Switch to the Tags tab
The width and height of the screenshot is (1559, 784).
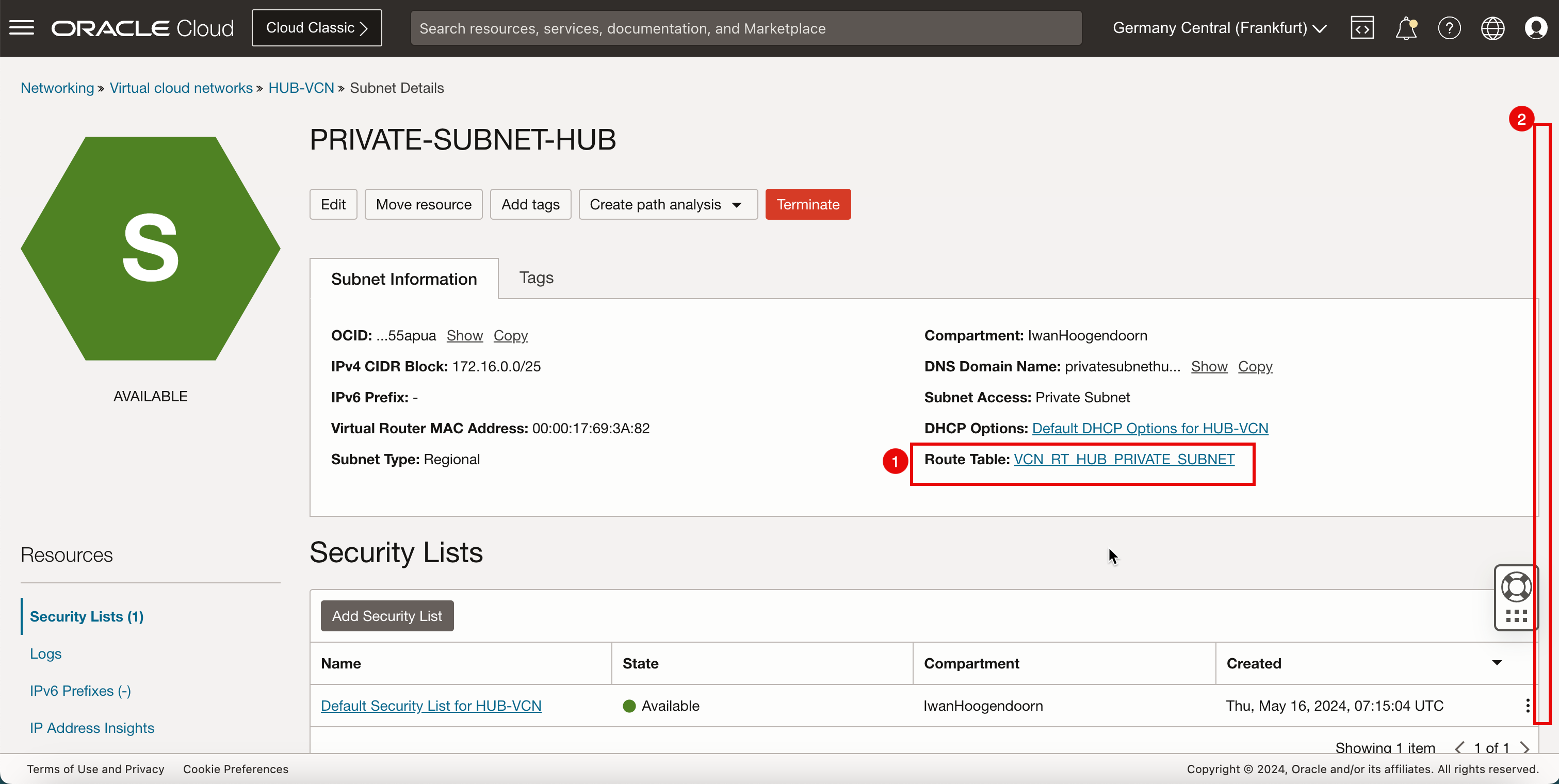pyautogui.click(x=536, y=277)
